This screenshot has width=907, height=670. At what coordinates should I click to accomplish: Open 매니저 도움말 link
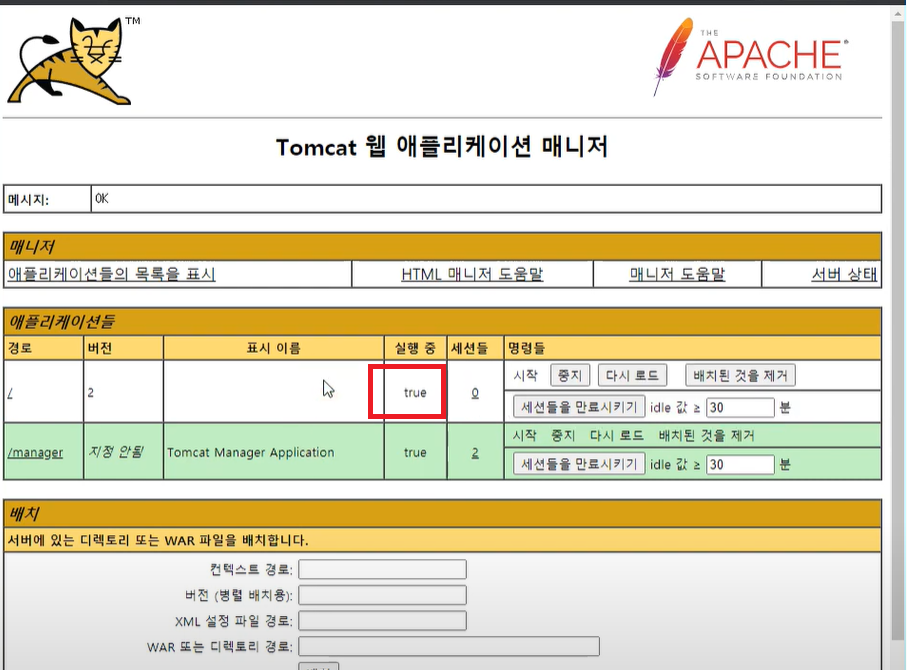pyautogui.click(x=677, y=274)
